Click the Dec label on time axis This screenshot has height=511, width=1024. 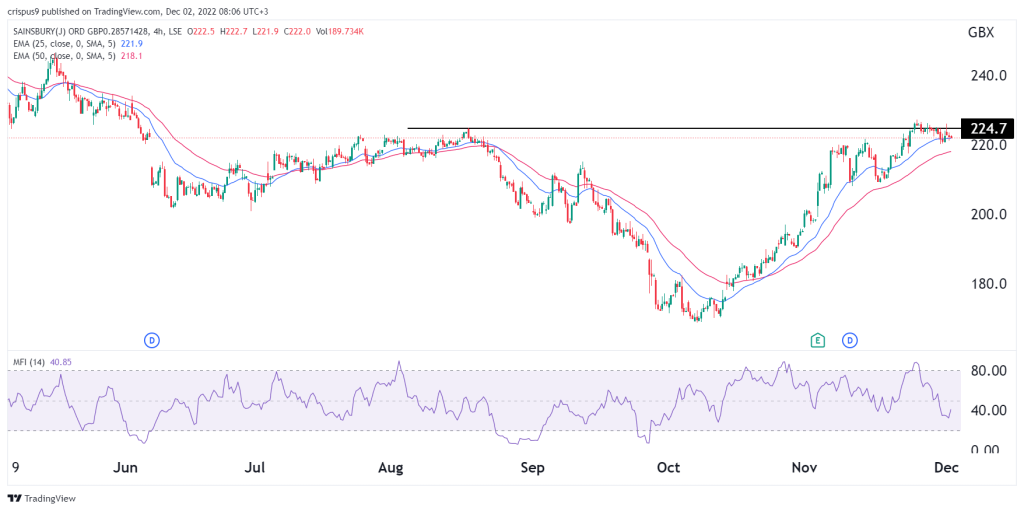[946, 468]
